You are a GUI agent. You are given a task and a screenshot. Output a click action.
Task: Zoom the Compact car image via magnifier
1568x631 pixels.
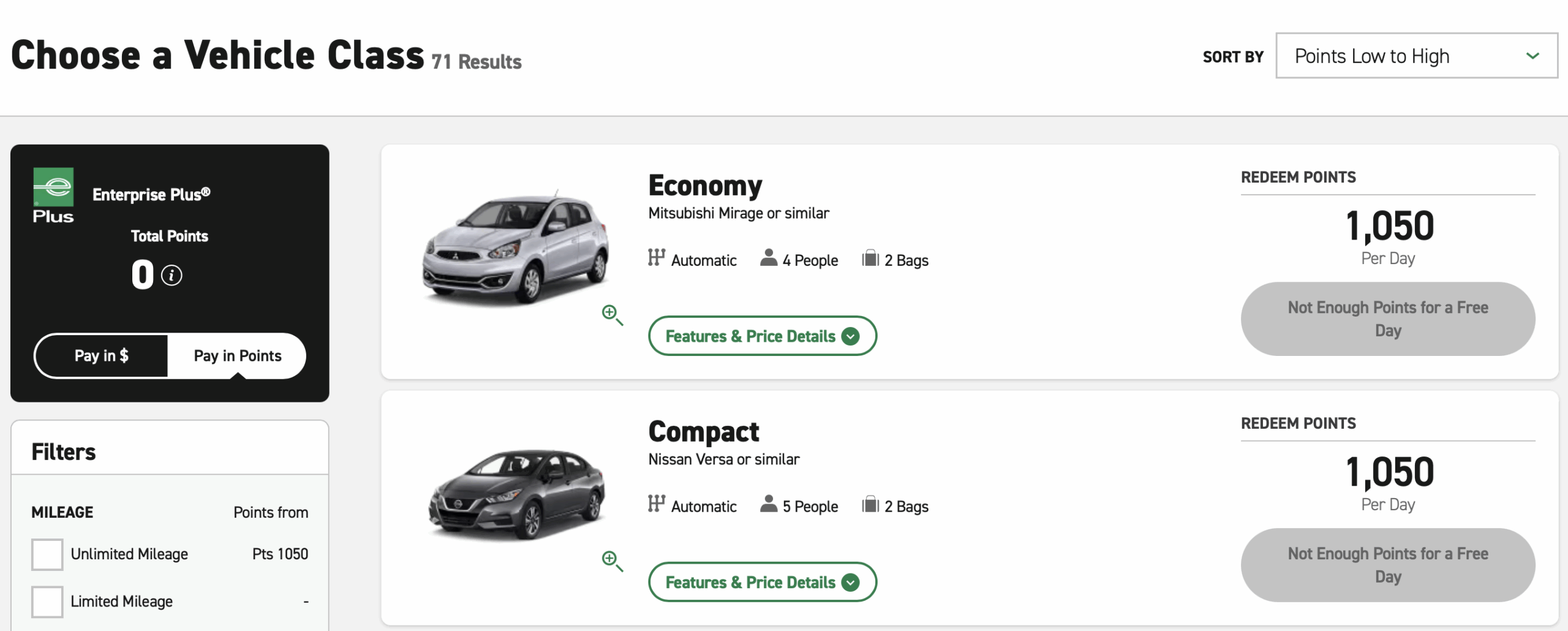coord(612,561)
